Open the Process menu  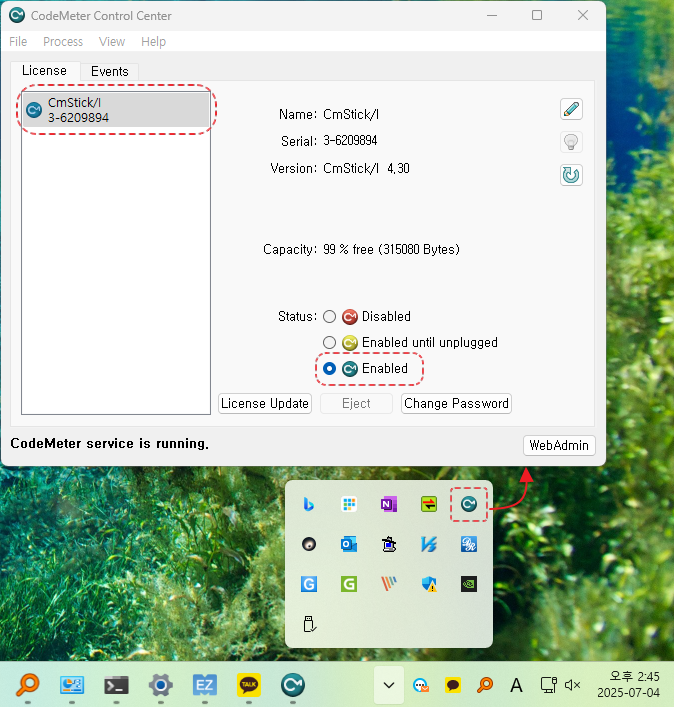[63, 41]
